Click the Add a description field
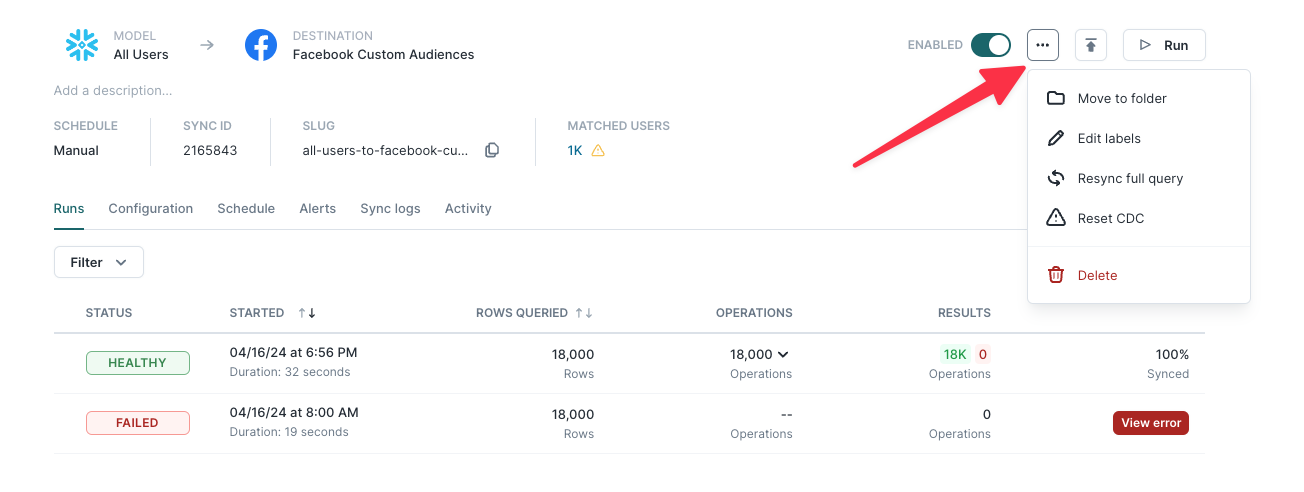Viewport: 1304px width, 492px height. click(x=113, y=91)
